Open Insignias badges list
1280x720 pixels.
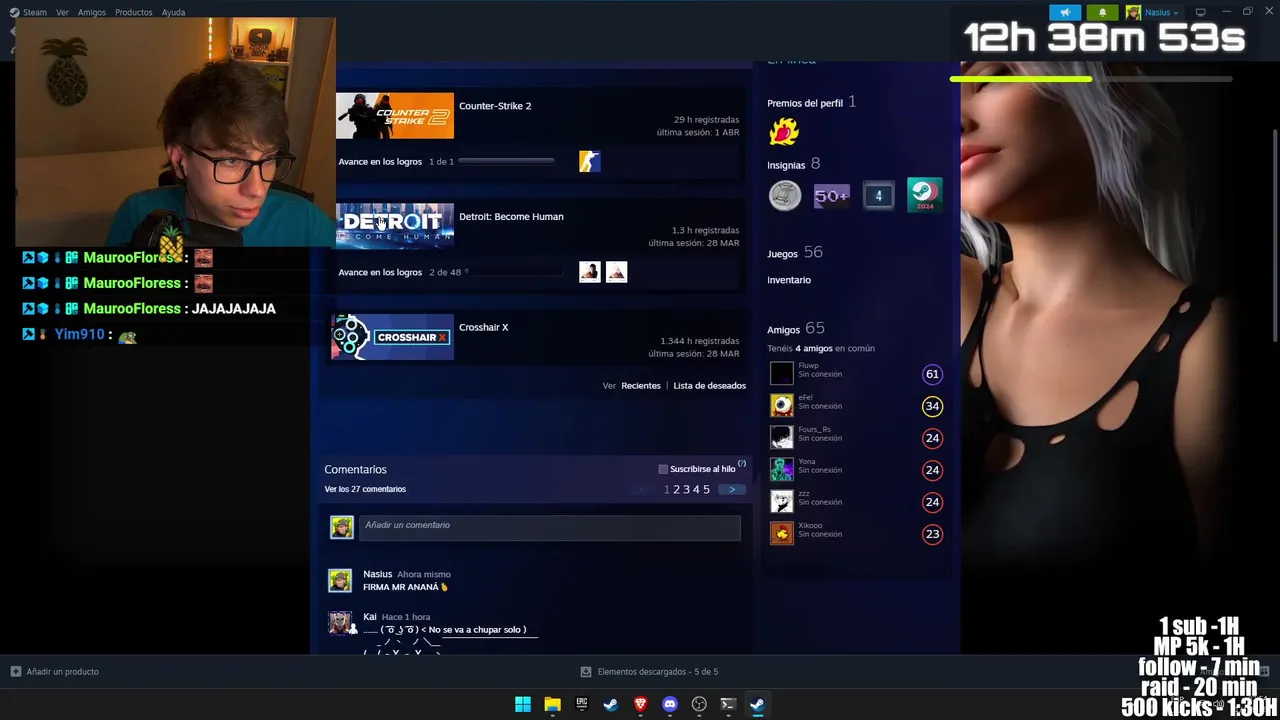(786, 165)
